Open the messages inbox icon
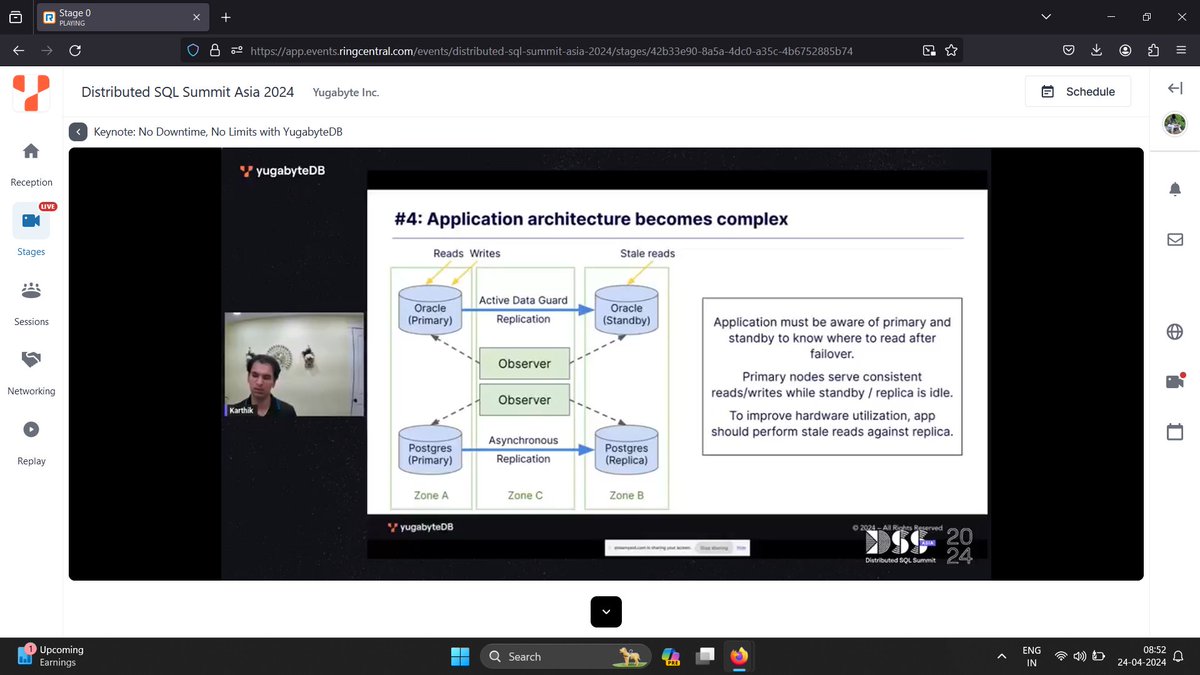Screen dimensions: 1200x675 [x=1175, y=239]
